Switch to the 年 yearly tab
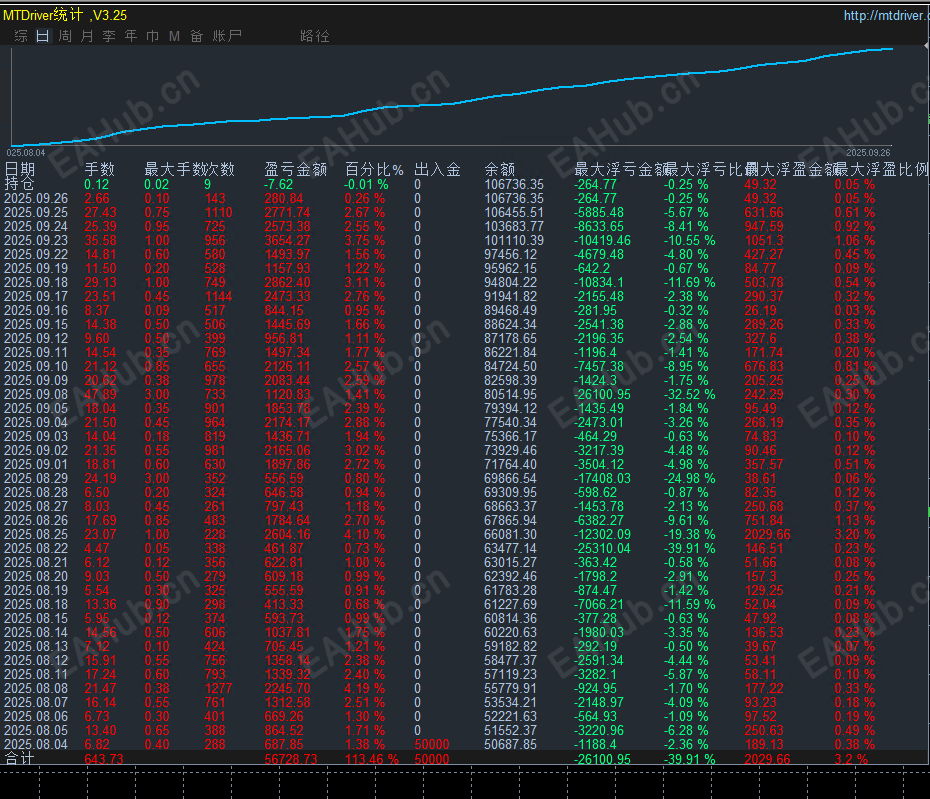This screenshot has height=799, width=930. pos(130,36)
